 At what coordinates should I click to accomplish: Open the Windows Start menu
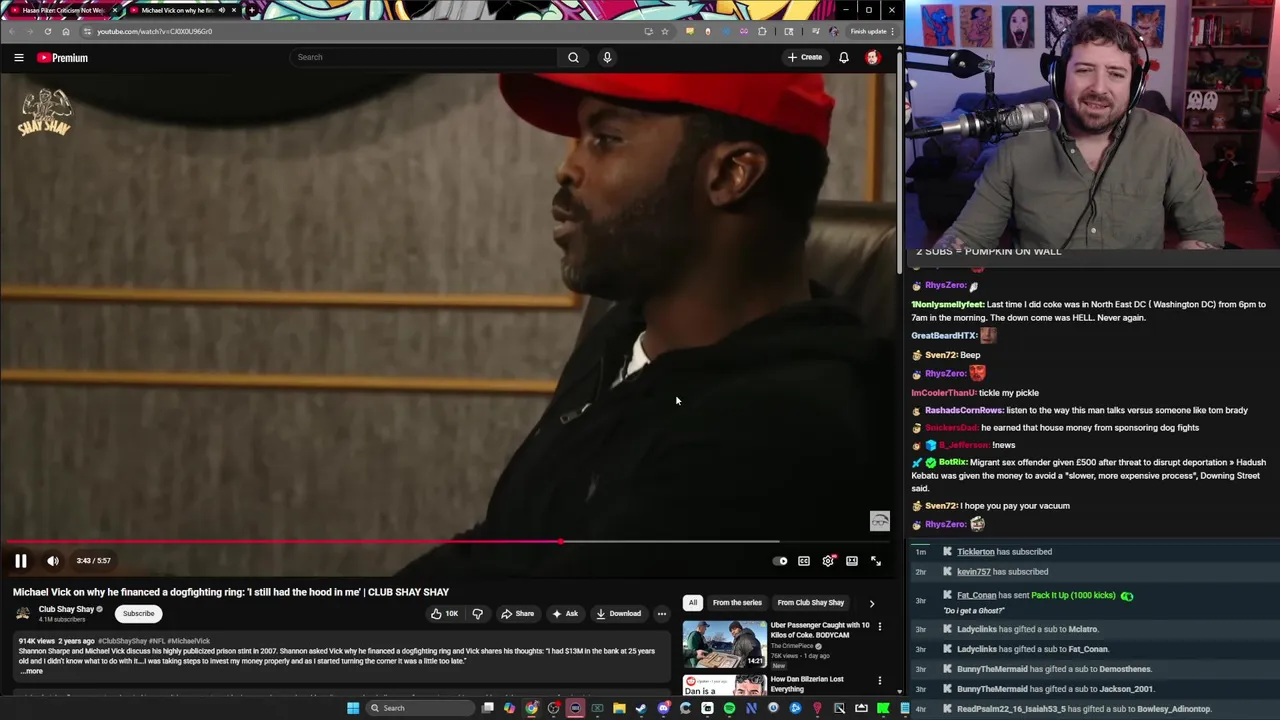point(353,708)
